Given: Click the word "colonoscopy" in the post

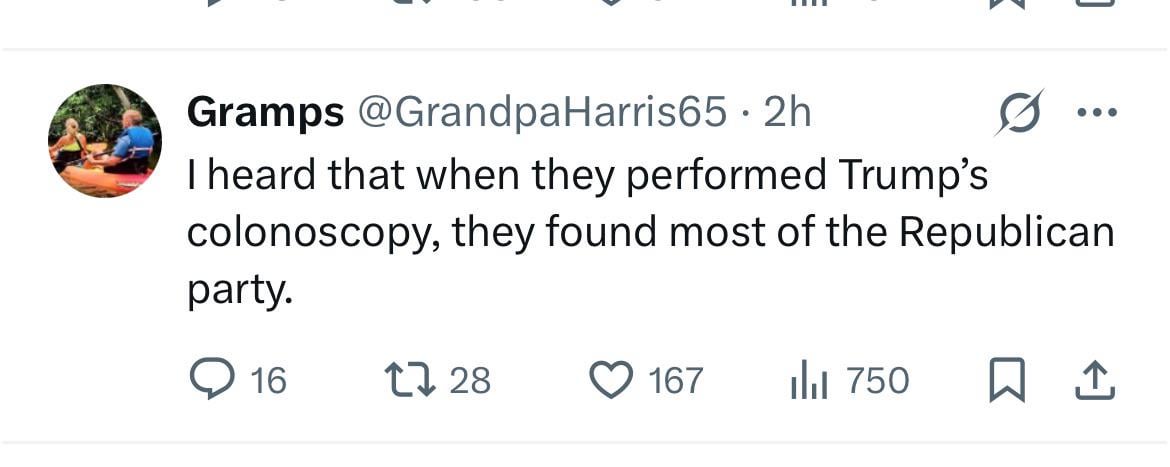Looking at the screenshot, I should [312, 233].
